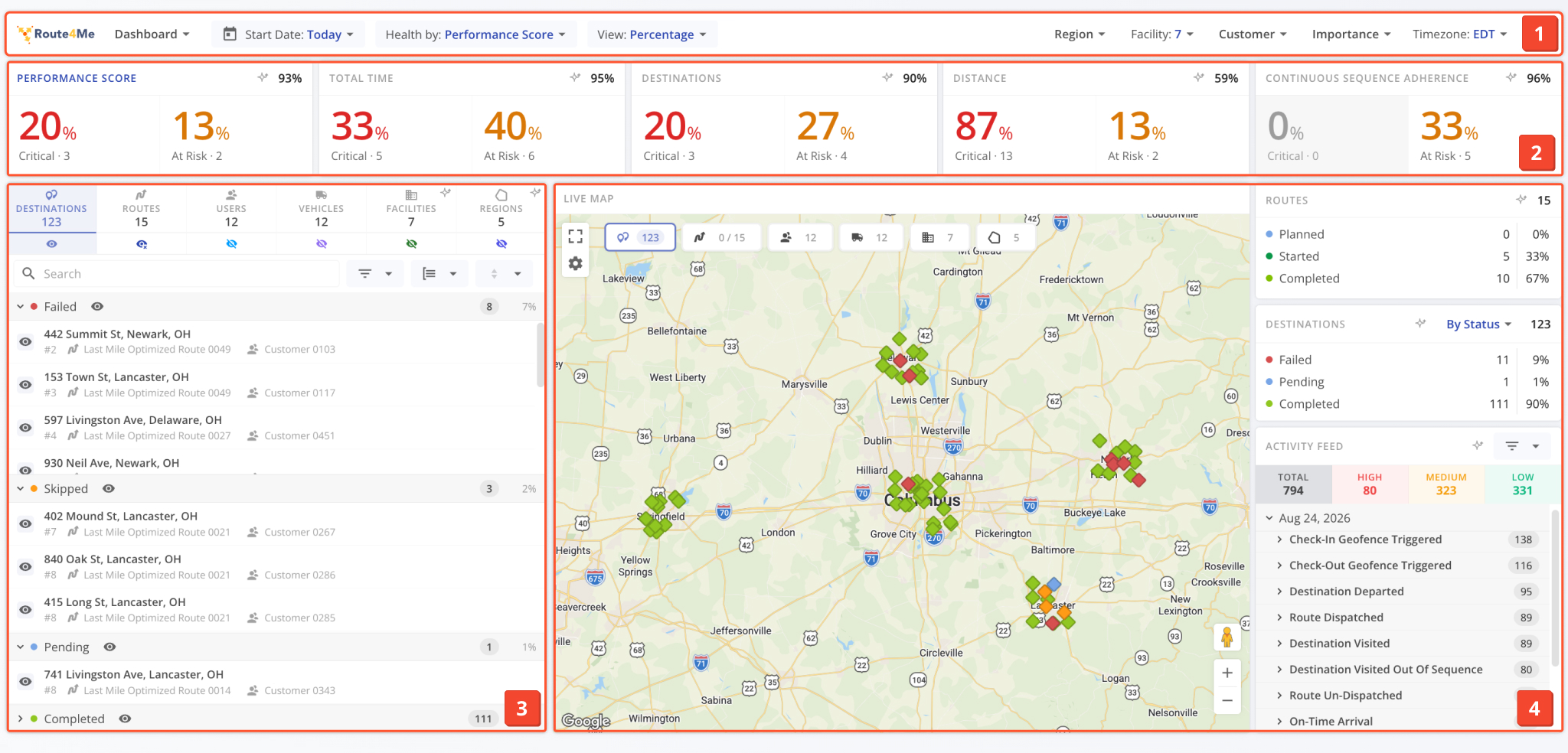Open the list filter dropdown
Image resolution: width=1568 pixels, height=753 pixels.
click(x=375, y=273)
